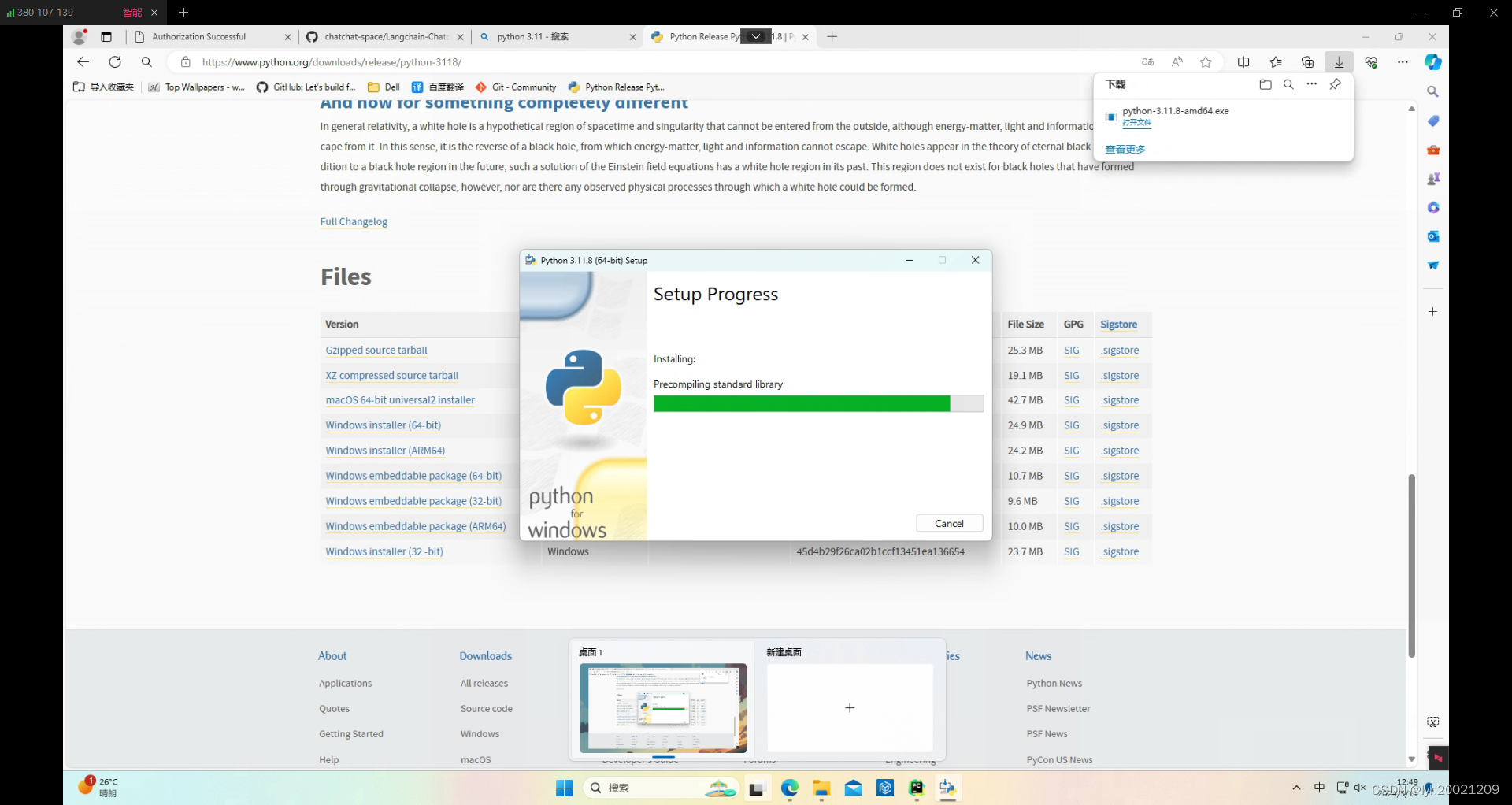Open the Mail app in the taskbar
The image size is (1512, 805).
click(x=854, y=788)
